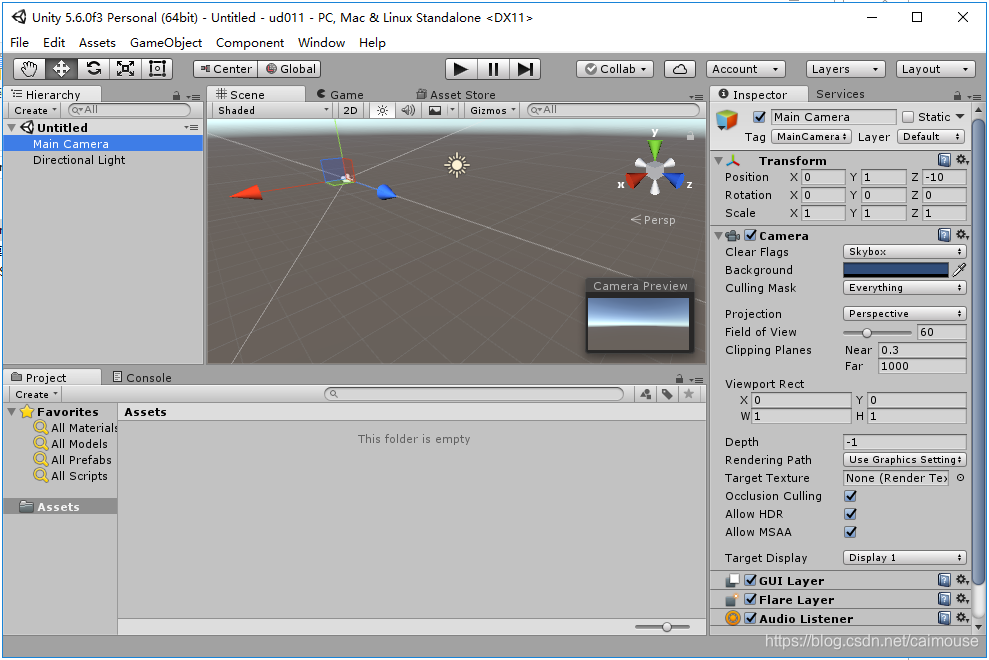Open the Rendering Path dropdown
Image resolution: width=989 pixels, height=660 pixels.
coord(904,460)
